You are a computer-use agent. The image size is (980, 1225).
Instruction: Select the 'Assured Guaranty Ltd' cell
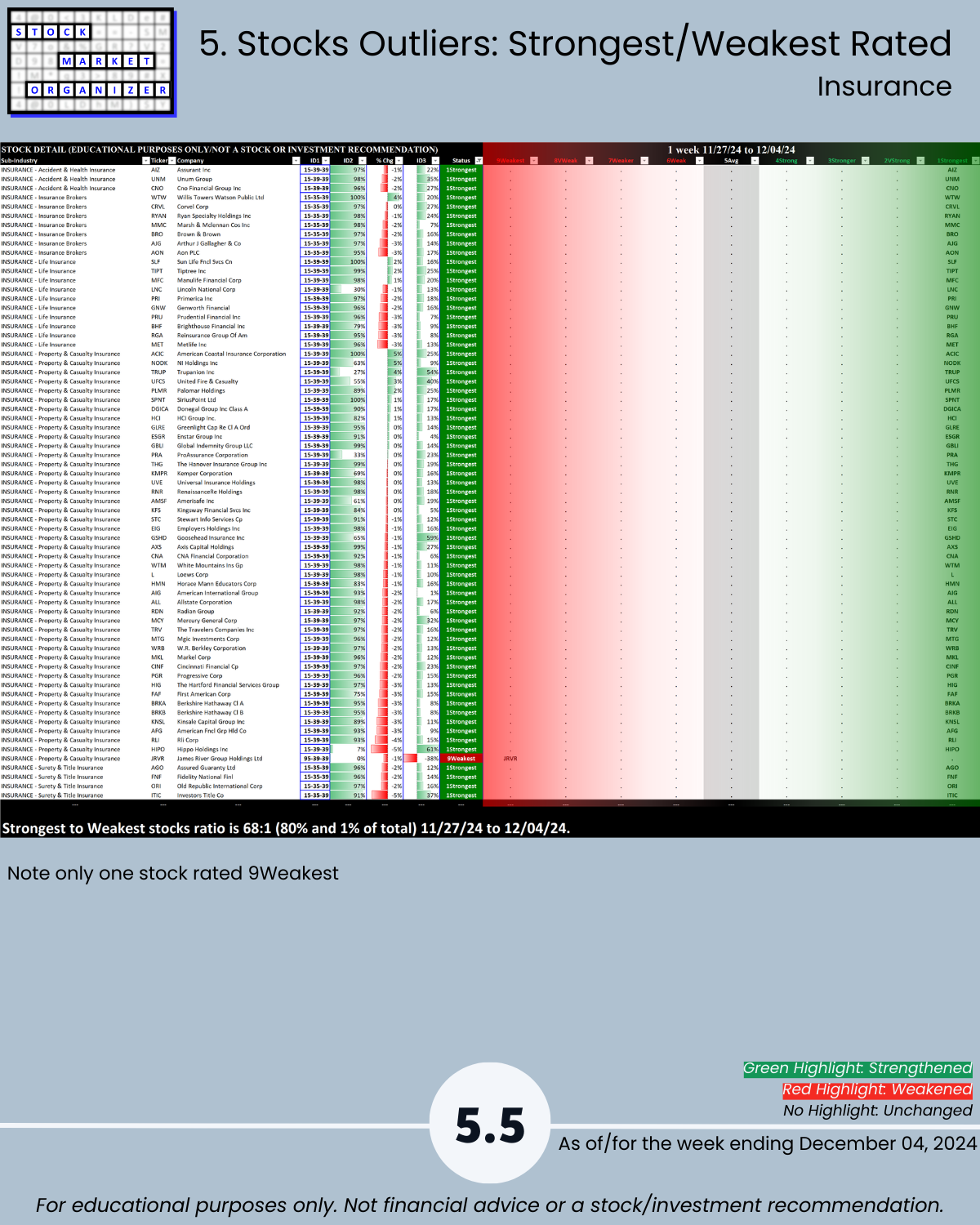[x=207, y=768]
